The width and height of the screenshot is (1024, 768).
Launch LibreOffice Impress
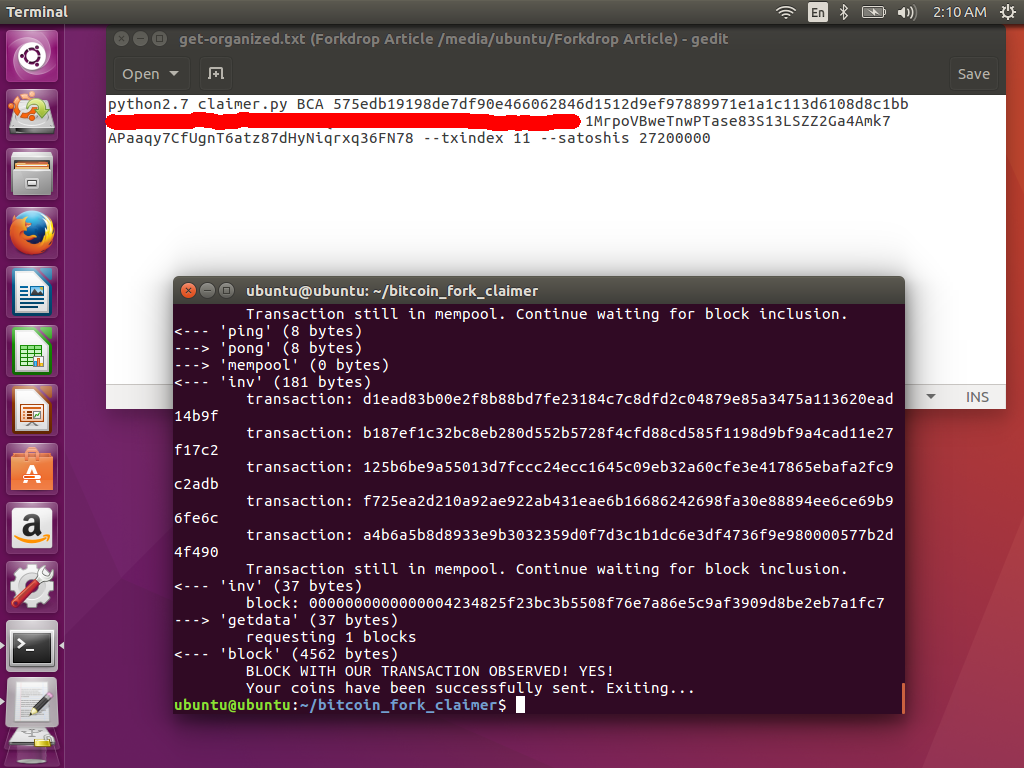point(30,409)
